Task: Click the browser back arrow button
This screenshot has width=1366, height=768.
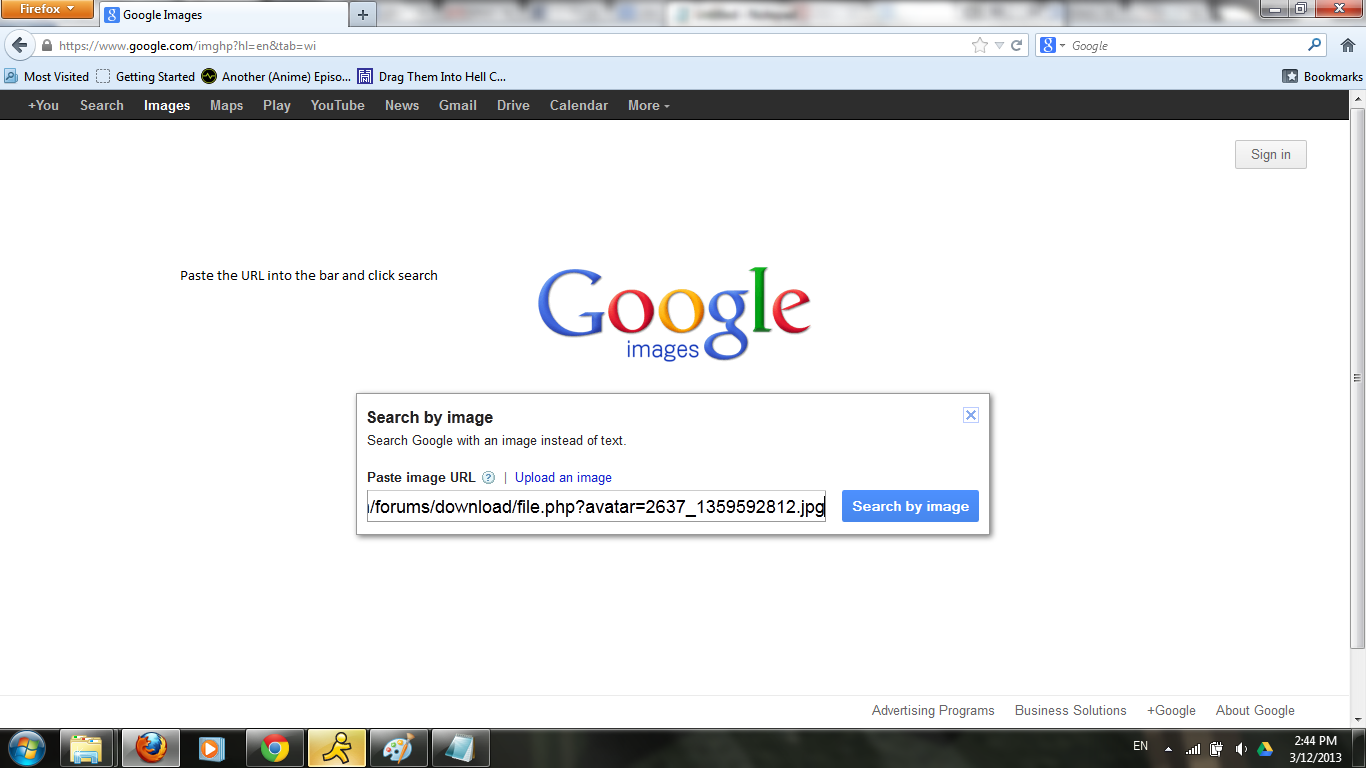Action: (19, 45)
